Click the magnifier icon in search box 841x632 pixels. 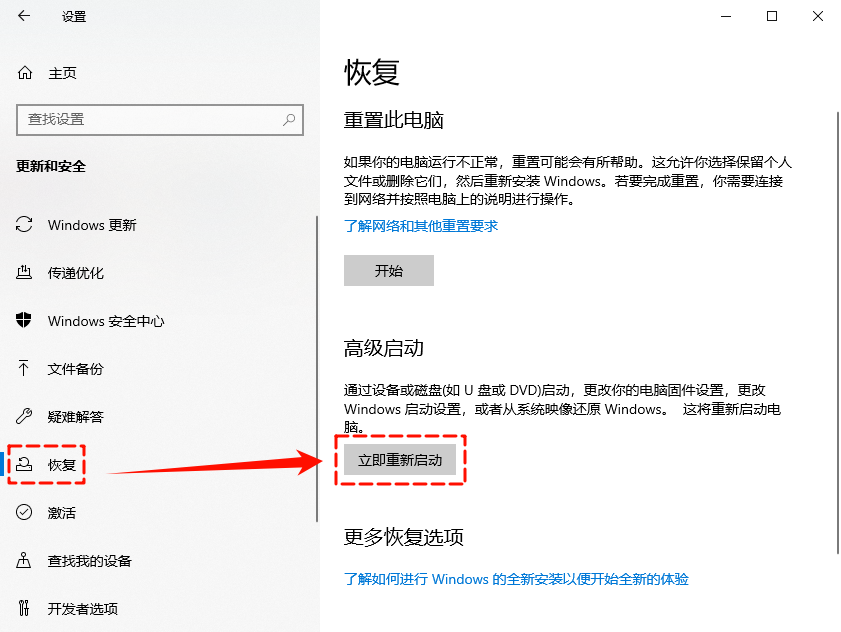coord(289,119)
